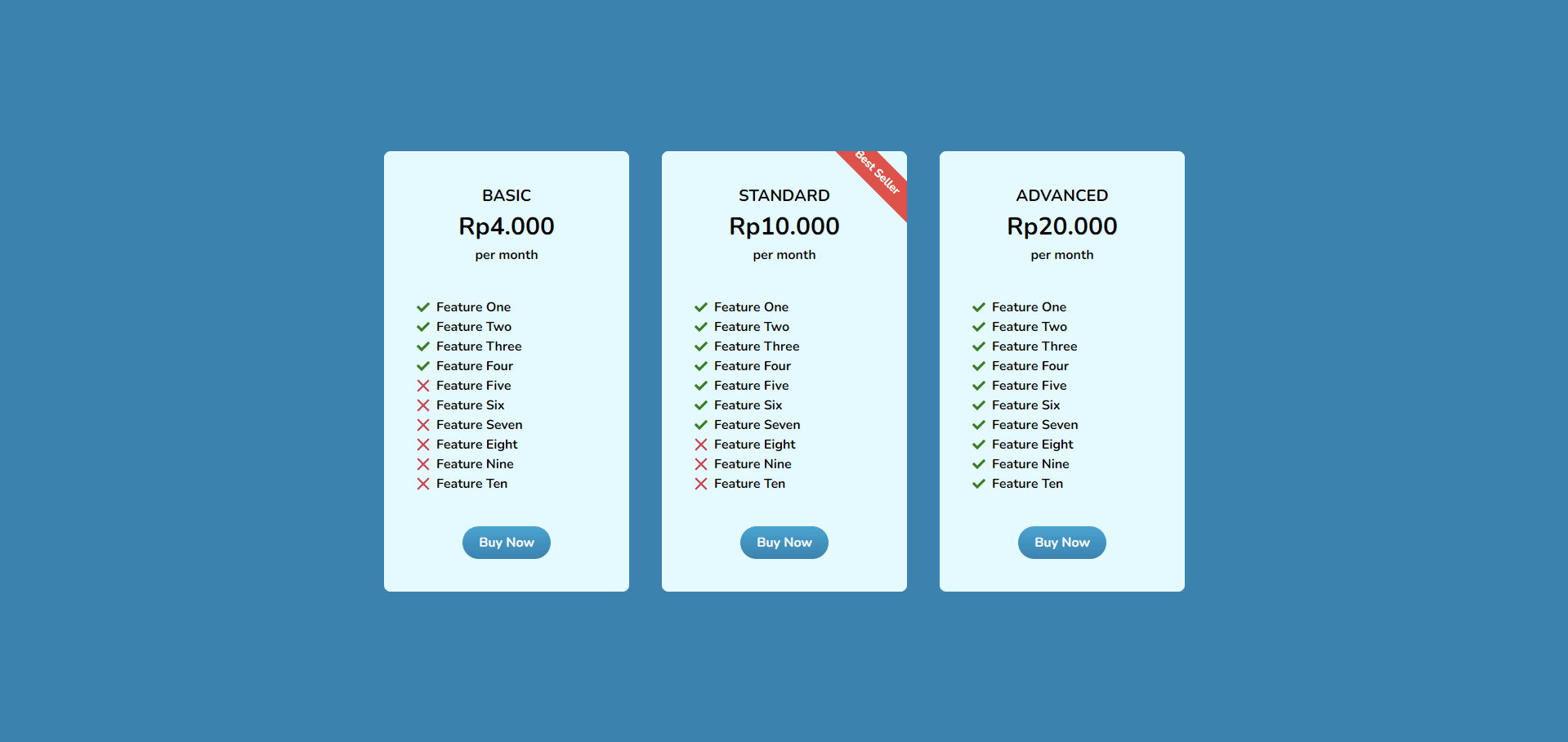The width and height of the screenshot is (1568, 742).
Task: Click the checkmark beside Feature Three in Advanced plan
Action: (x=979, y=346)
